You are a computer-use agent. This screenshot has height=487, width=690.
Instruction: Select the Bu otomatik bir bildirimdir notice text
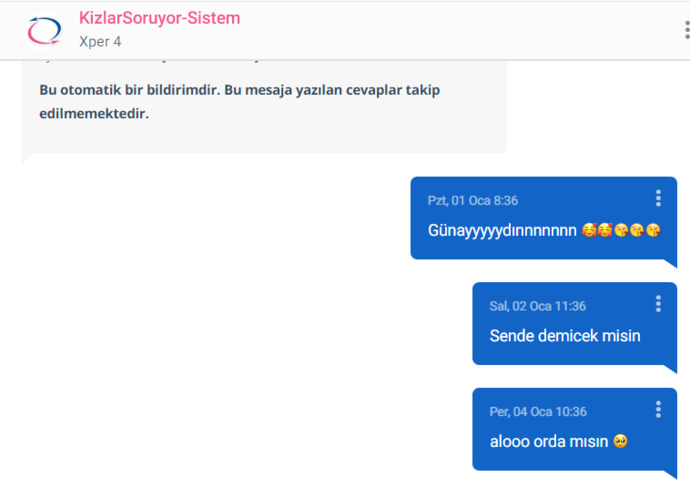240,102
